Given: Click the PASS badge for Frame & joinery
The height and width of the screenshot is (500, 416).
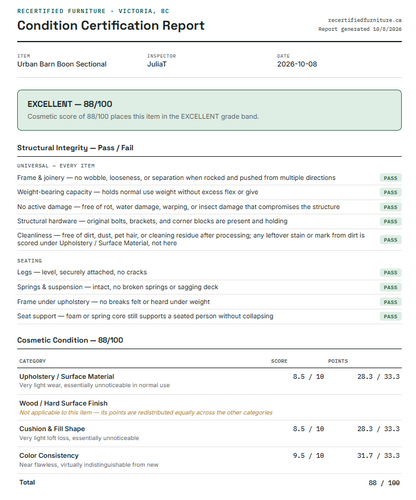Looking at the screenshot, I should coord(390,178).
